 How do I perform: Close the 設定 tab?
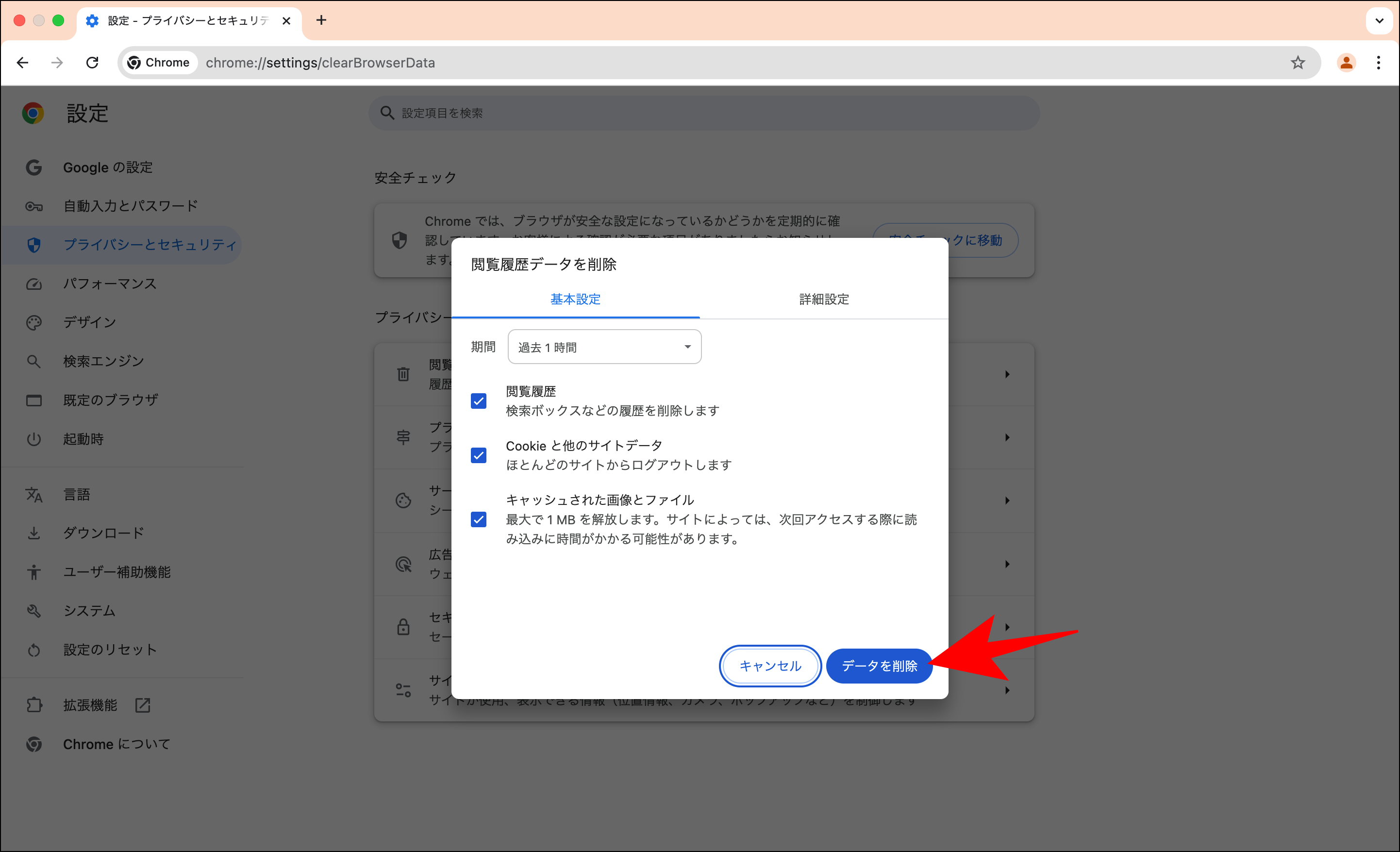pos(286,21)
